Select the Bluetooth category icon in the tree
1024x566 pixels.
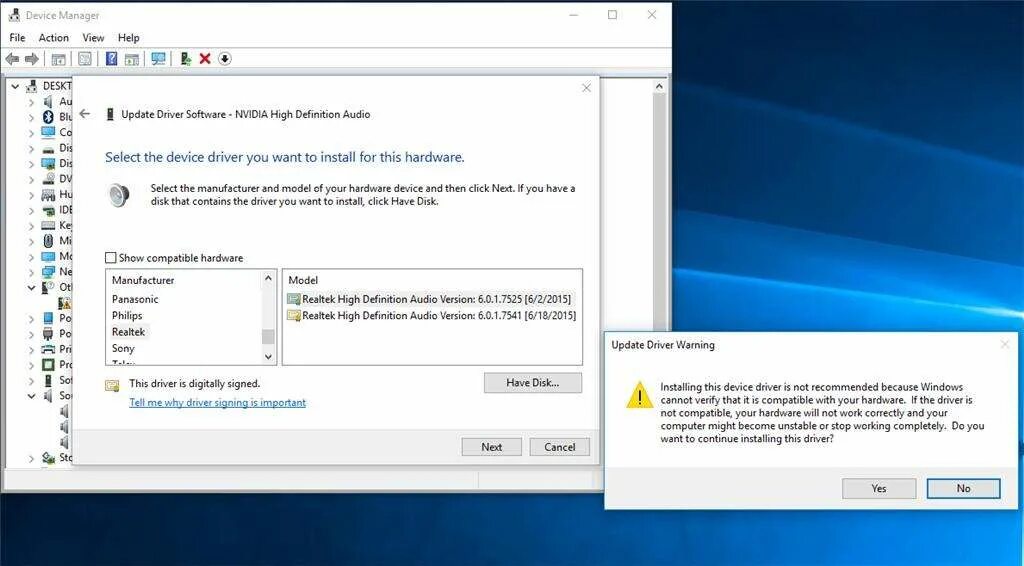(x=48, y=117)
